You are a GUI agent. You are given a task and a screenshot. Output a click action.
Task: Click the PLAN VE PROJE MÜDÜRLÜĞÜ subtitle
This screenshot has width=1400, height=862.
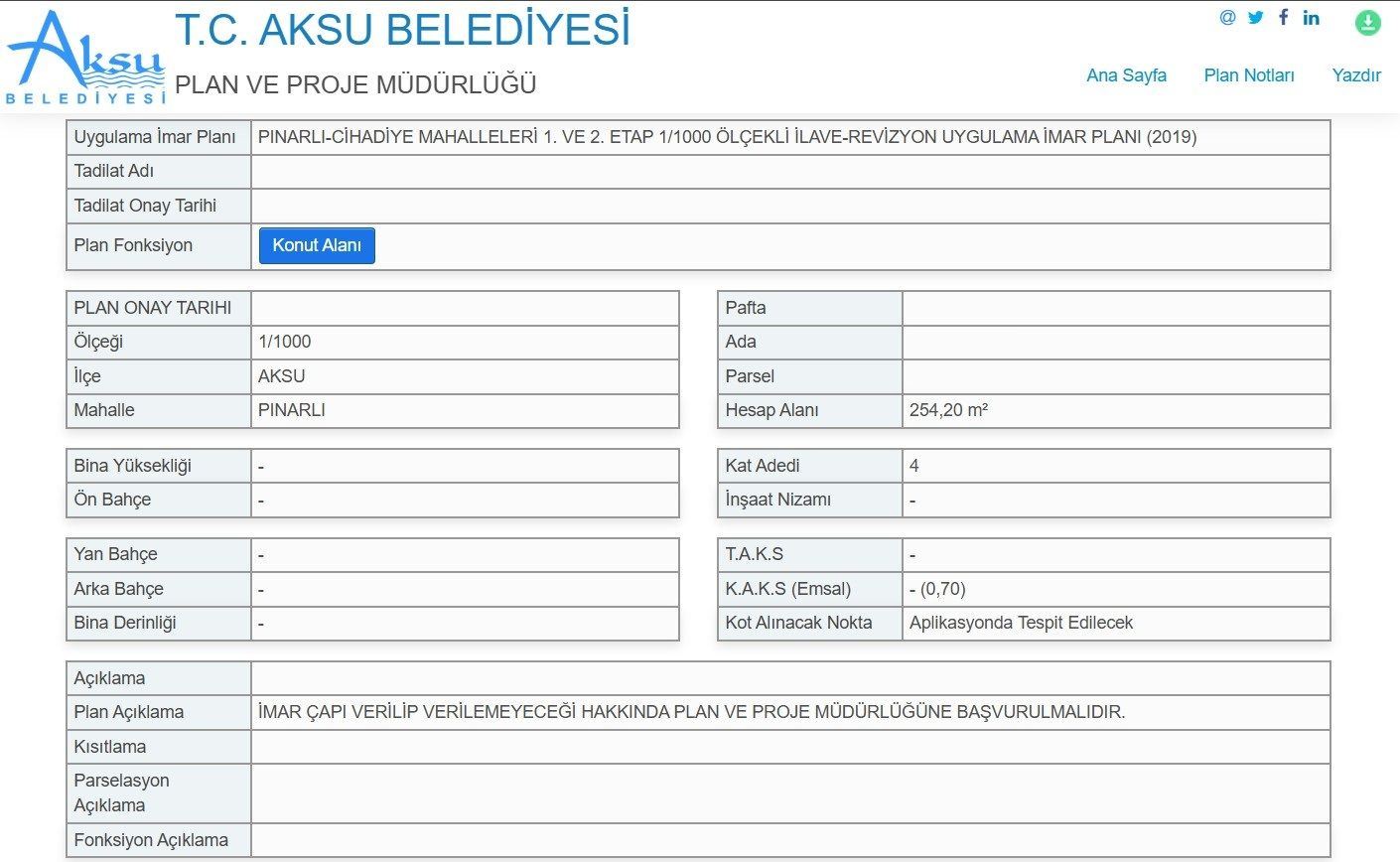[x=355, y=85]
